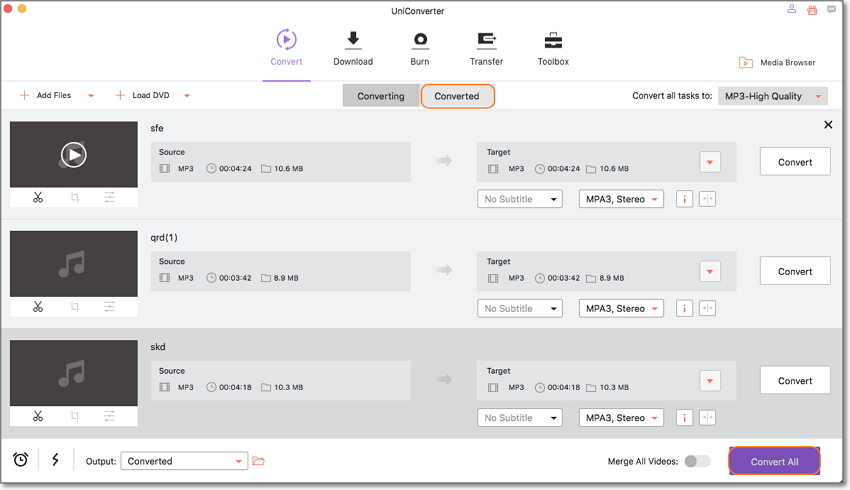Screen dimensions: 850x490
Task: Open the Toolbox section
Action: (x=553, y=48)
